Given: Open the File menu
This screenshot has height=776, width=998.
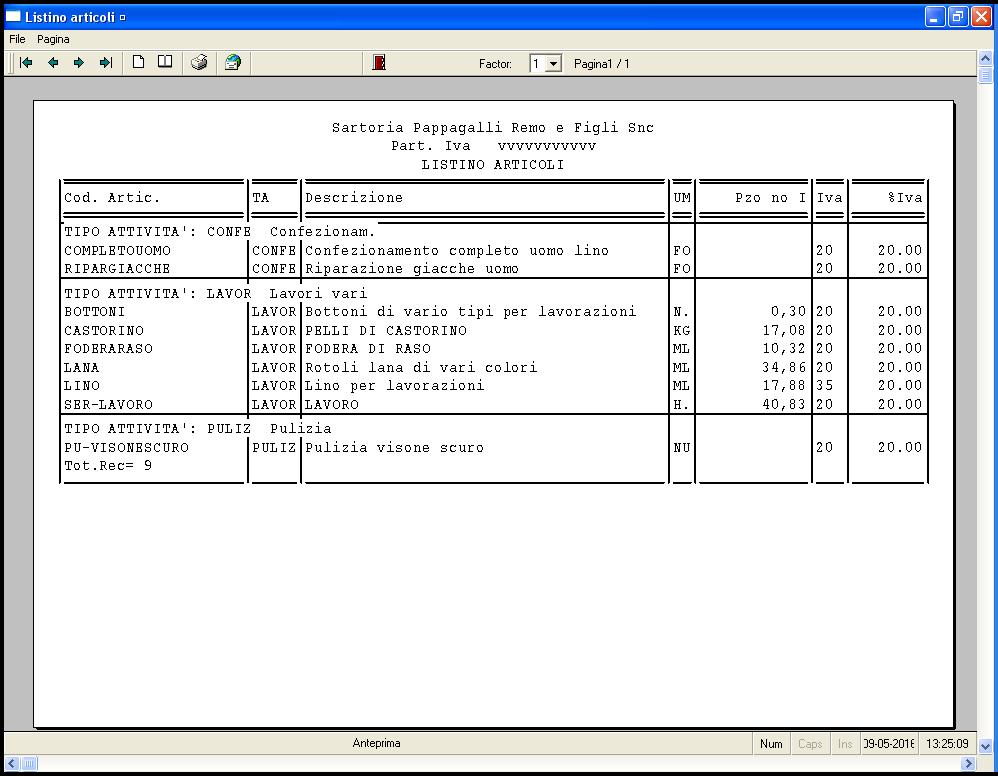Looking at the screenshot, I should pyautogui.click(x=17, y=39).
